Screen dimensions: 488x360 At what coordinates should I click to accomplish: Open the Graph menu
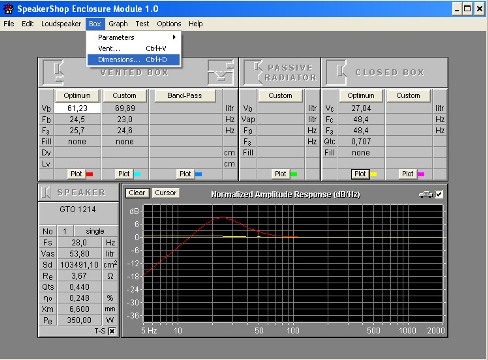pos(118,24)
